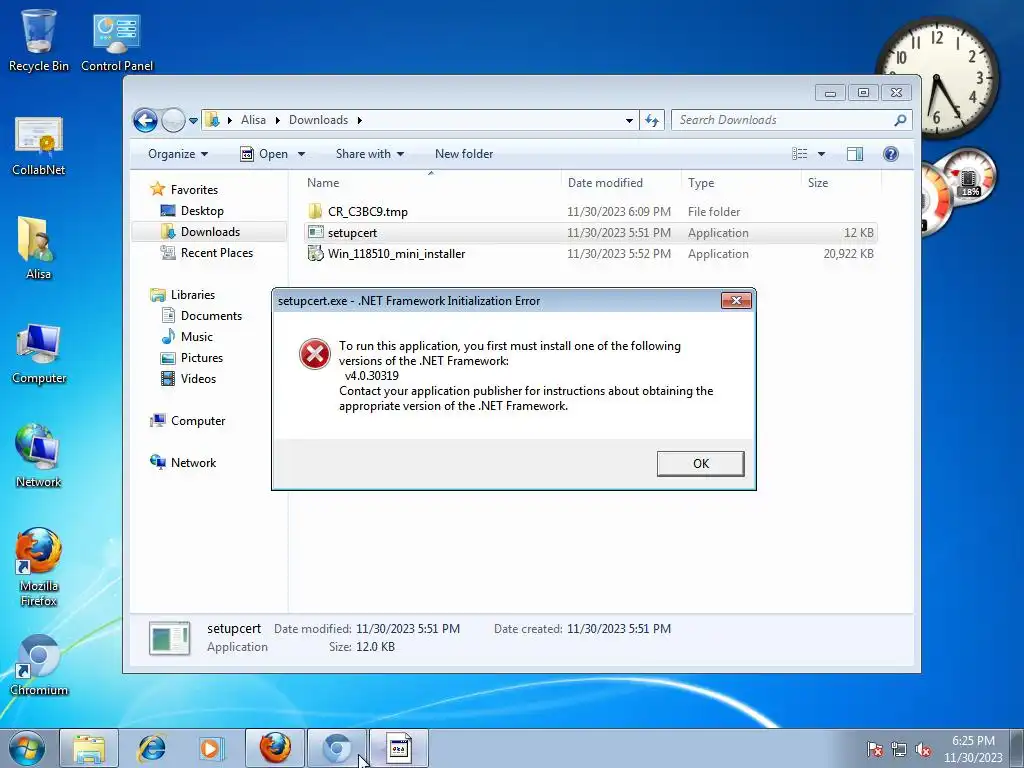Viewport: 1024px width, 768px height.
Task: Toggle the preview pane button
Action: click(x=854, y=154)
